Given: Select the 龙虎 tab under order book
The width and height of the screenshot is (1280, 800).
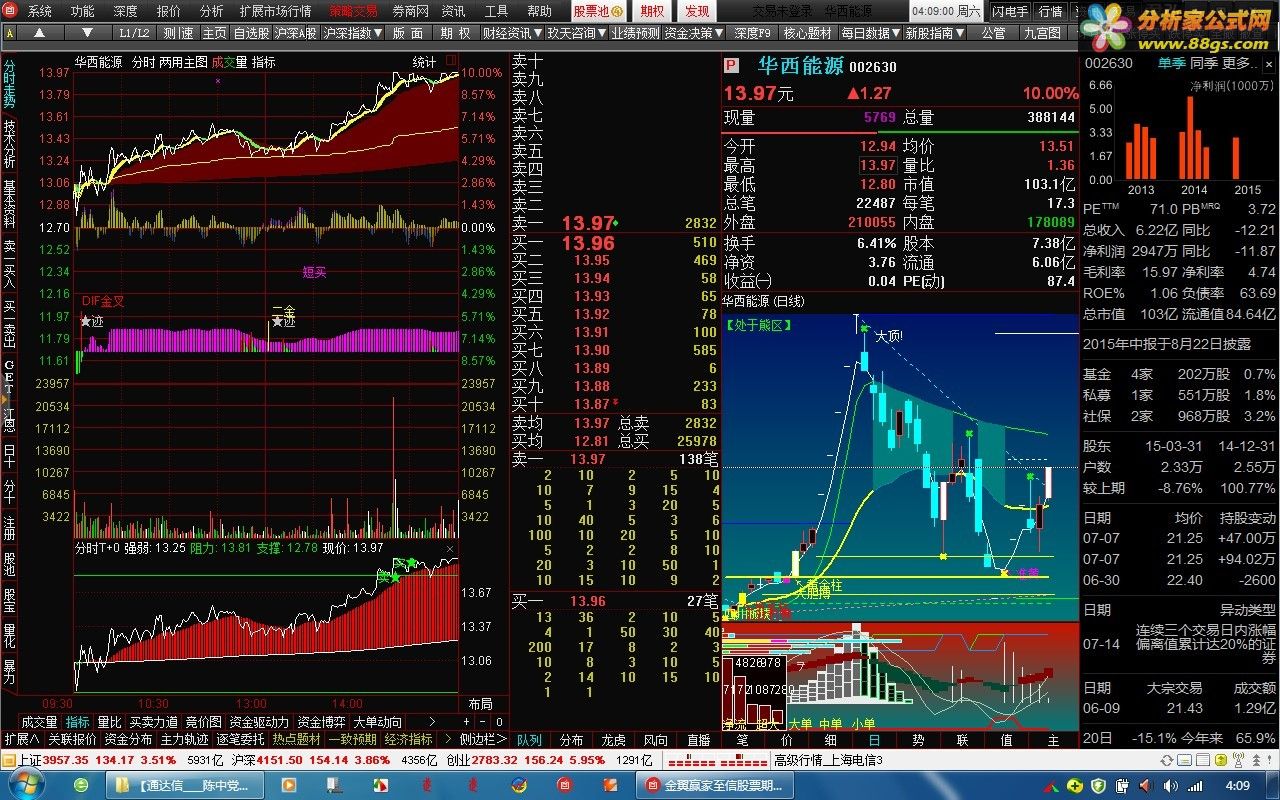Looking at the screenshot, I should click(613, 740).
